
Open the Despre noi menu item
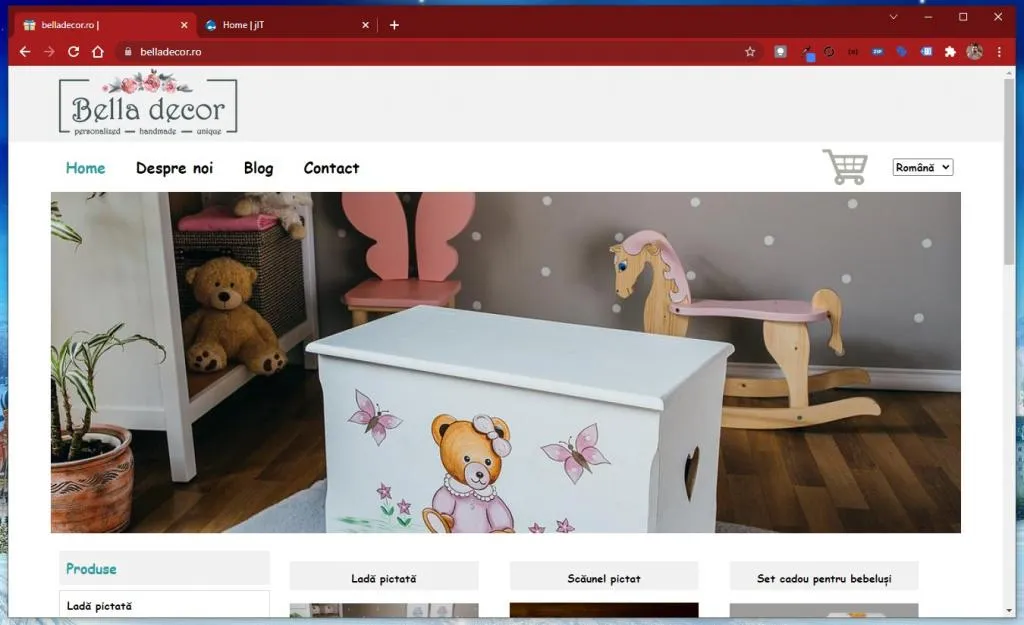(x=174, y=168)
